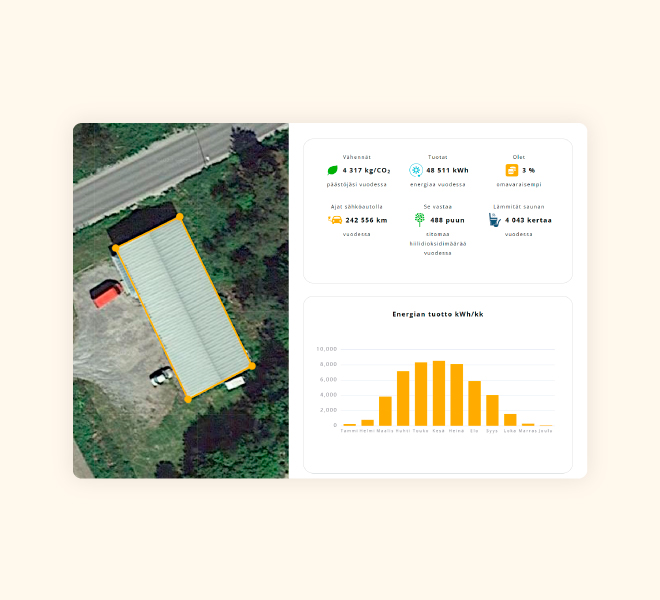This screenshot has width=660, height=600.
Task: Click the red vehicle on satellite map
Action: click(106, 293)
